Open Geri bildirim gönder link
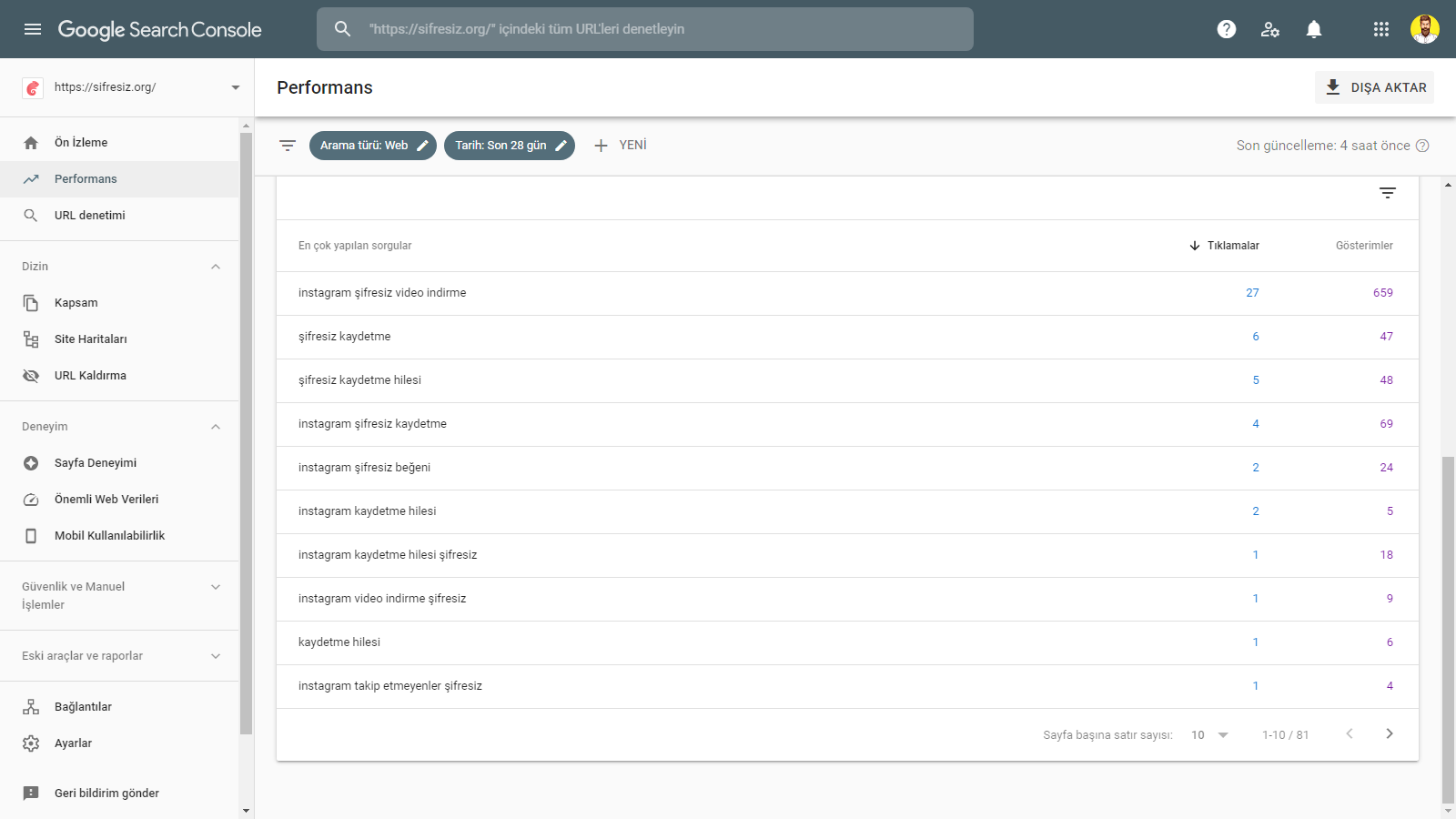The height and width of the screenshot is (819, 1456). click(119, 794)
